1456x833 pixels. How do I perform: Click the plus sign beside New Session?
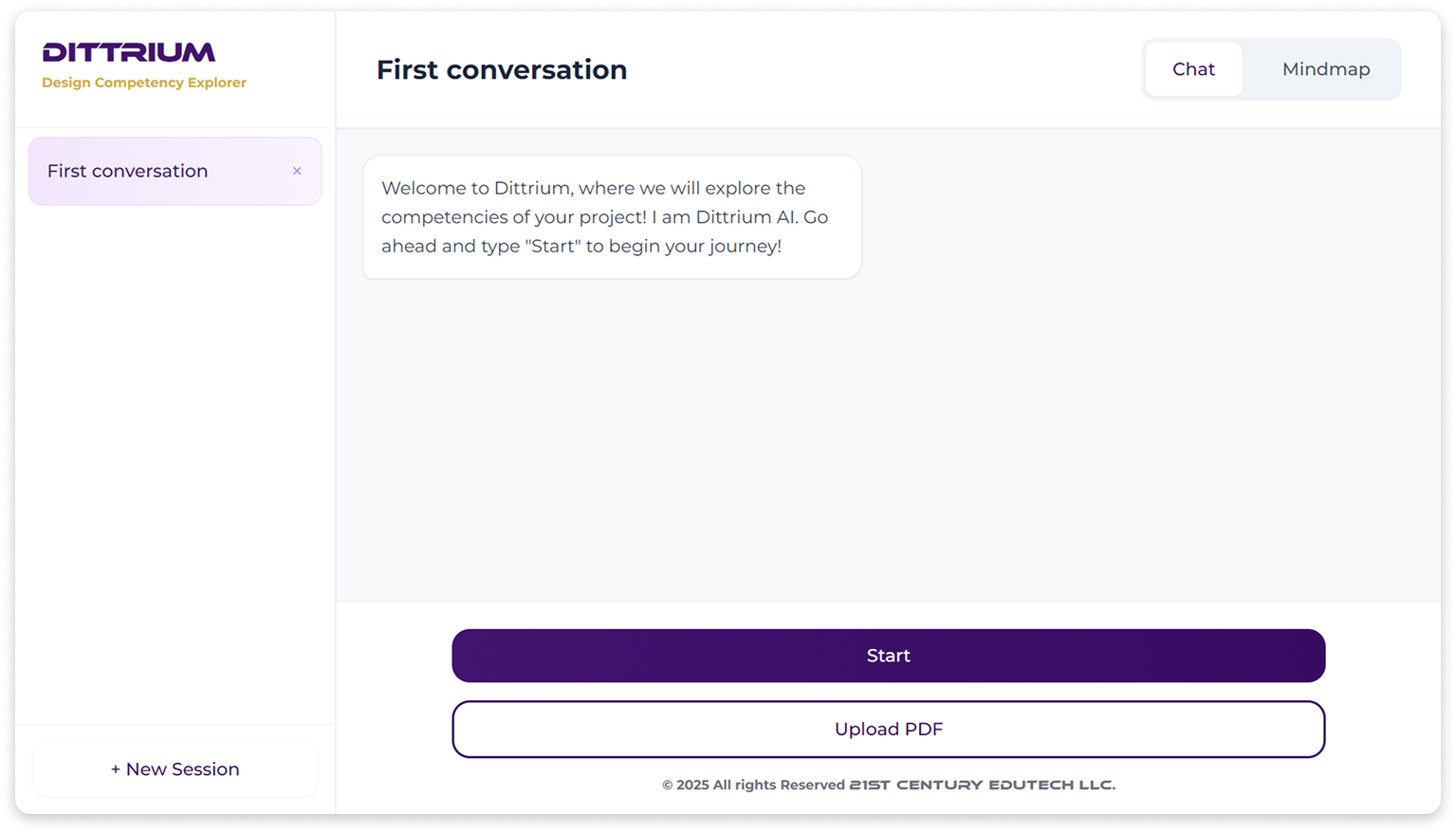pyautogui.click(x=116, y=769)
